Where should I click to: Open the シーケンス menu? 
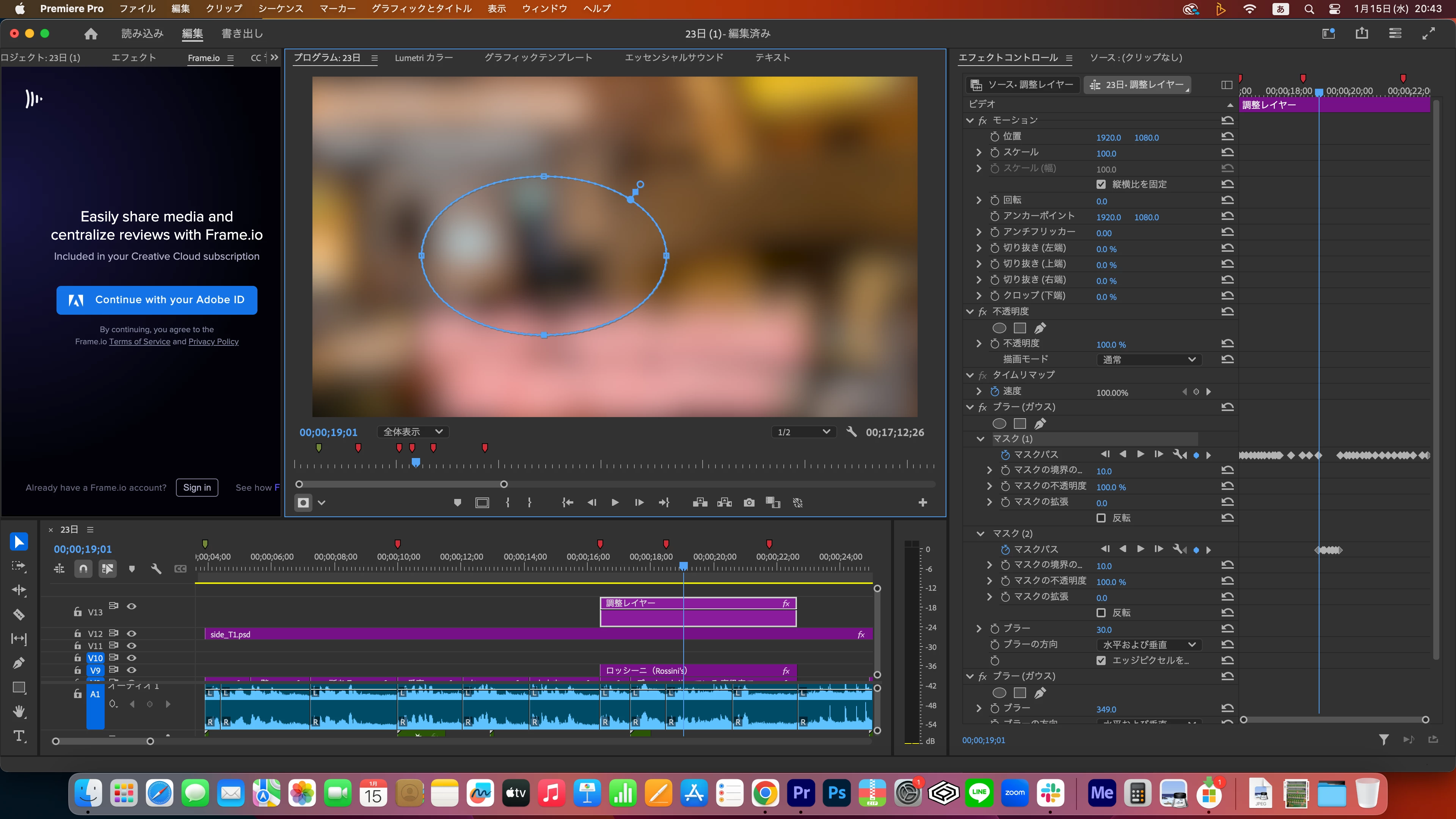(280, 8)
